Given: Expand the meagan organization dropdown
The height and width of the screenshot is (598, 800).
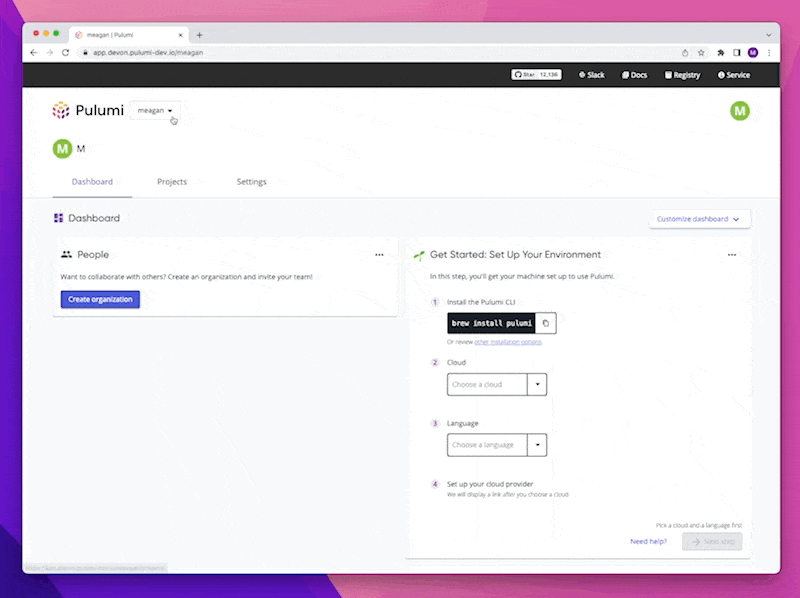Looking at the screenshot, I should 155,110.
